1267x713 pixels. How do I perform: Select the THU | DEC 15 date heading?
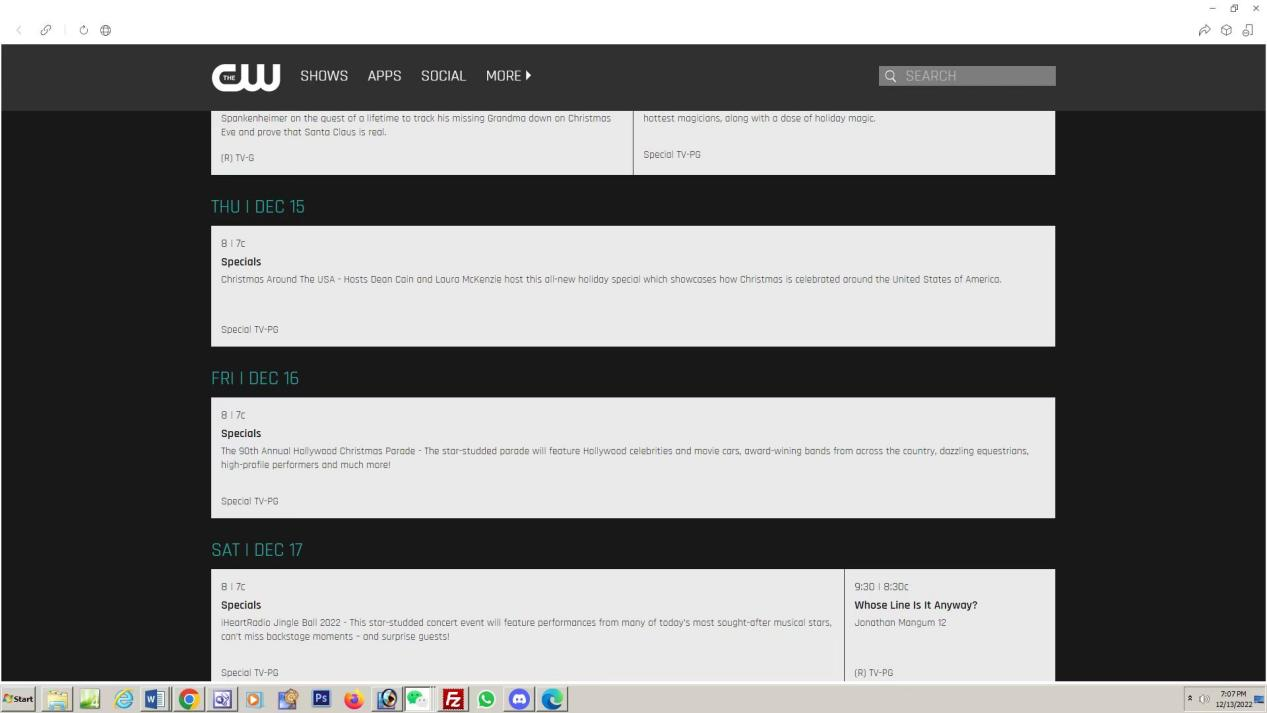(x=258, y=207)
